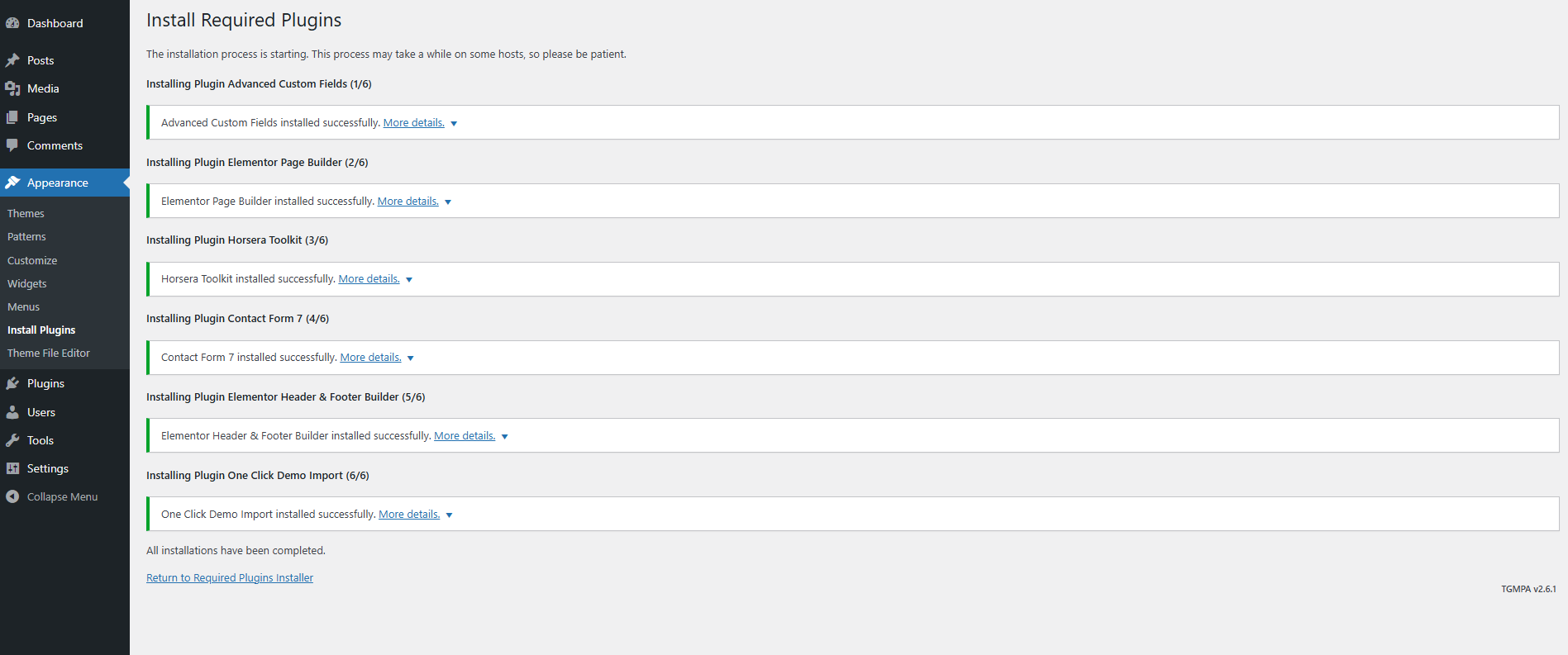Viewport: 1568px width, 655px height.
Task: Click the Tools wrench icon
Action: pos(12,440)
